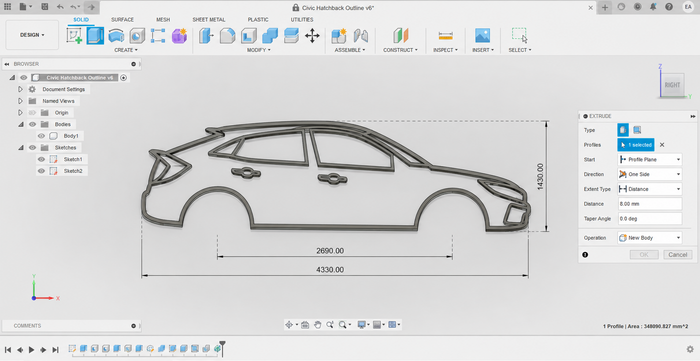The height and width of the screenshot is (361, 700).
Task: Select the Create Sketch tool
Action: click(74, 36)
